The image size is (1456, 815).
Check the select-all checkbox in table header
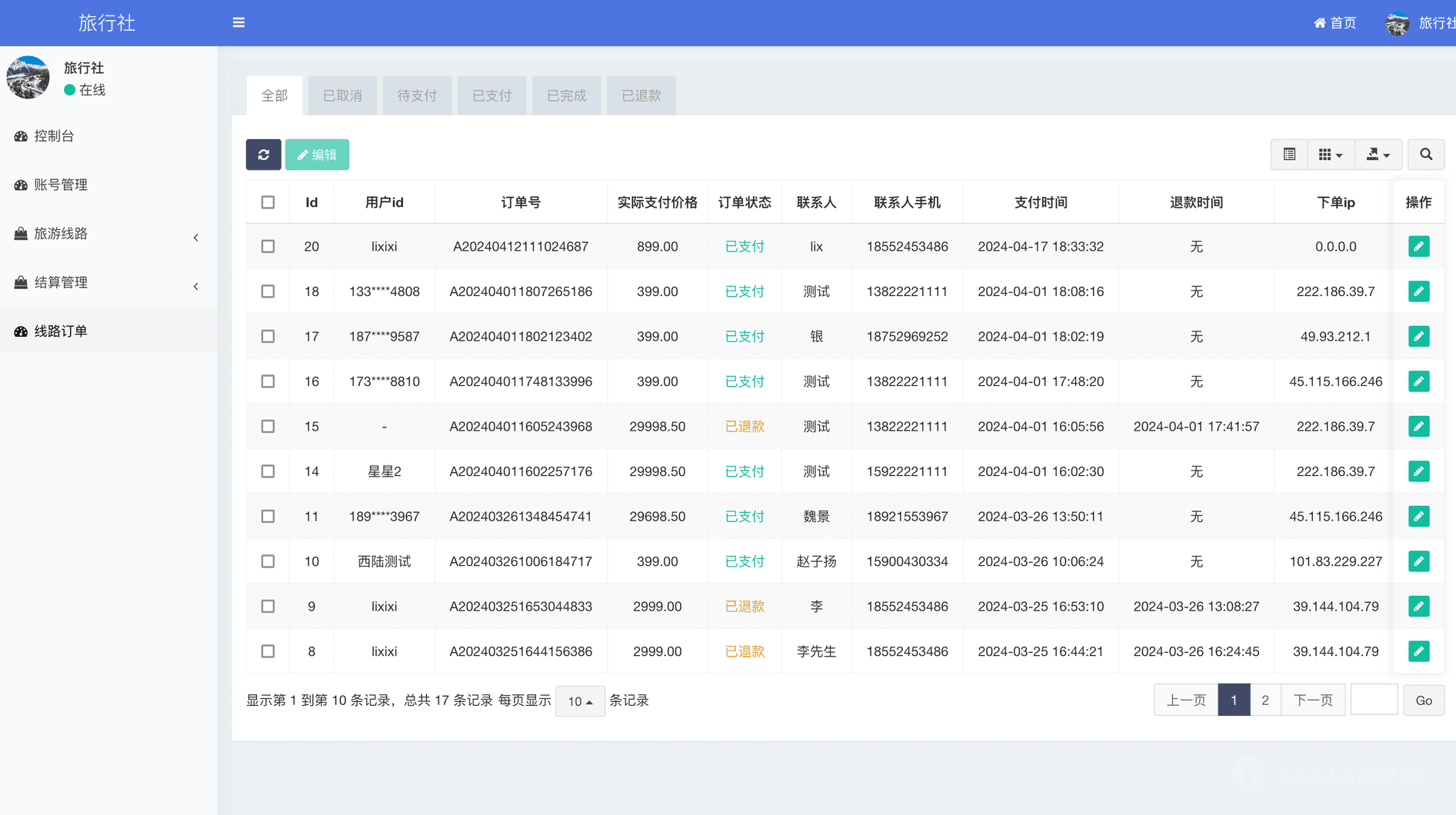click(x=268, y=202)
